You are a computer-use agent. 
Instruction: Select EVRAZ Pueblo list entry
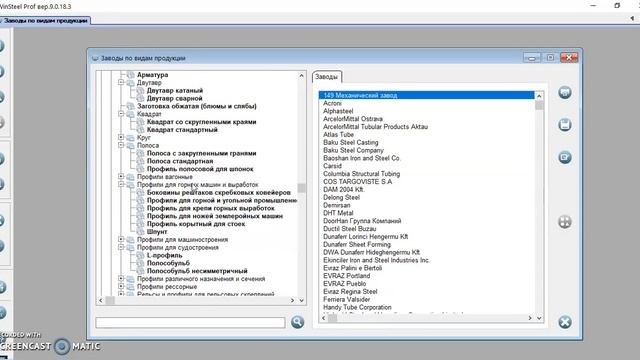tap(344, 283)
